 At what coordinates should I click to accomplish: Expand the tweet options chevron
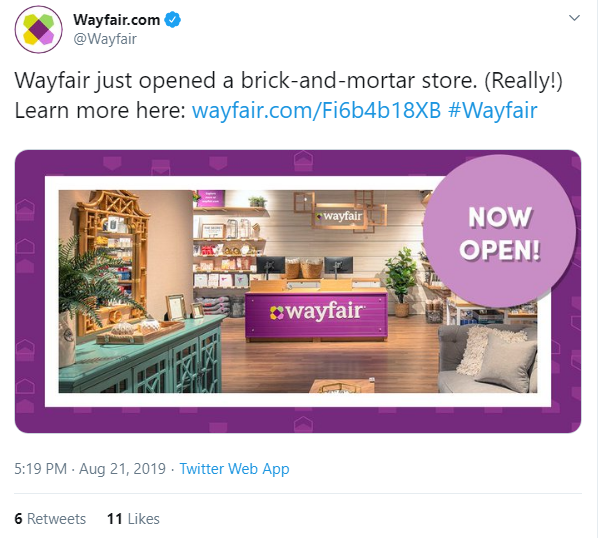tap(574, 18)
